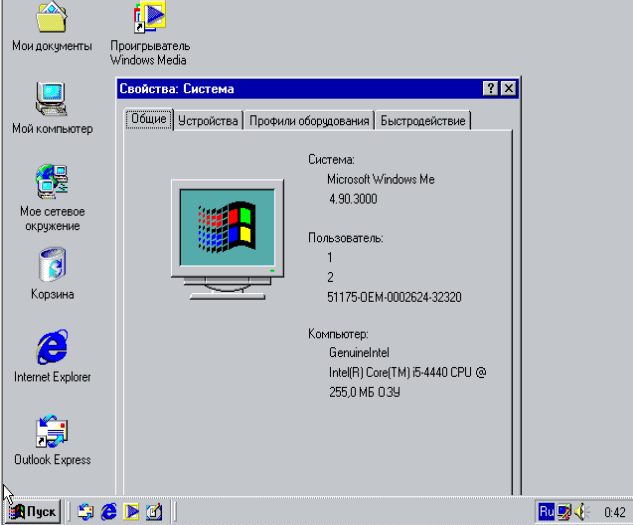Click the organization line "2"
The width and height of the screenshot is (633, 525).
coord(330,277)
